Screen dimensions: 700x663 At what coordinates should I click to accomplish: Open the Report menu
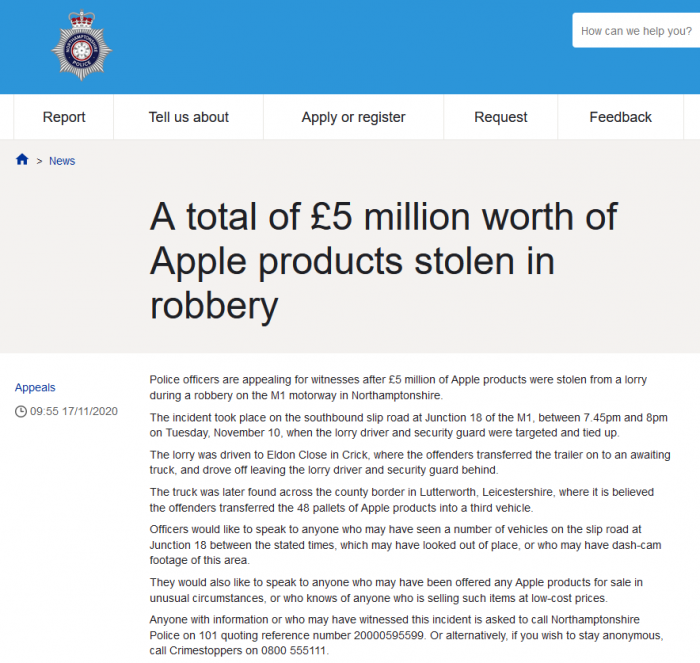(x=64, y=117)
